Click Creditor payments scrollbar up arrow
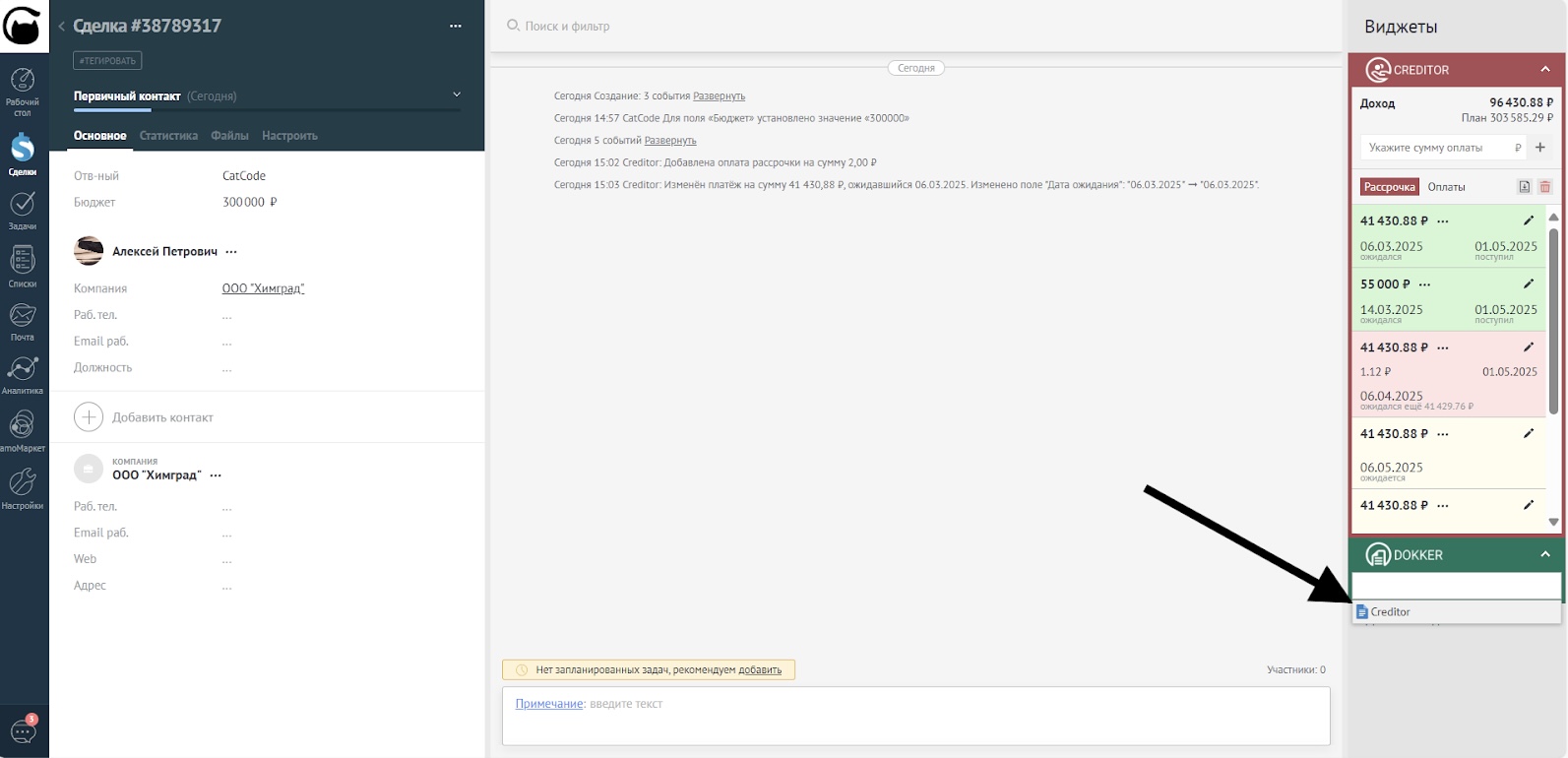This screenshot has width=1568, height=758. coord(1553,217)
